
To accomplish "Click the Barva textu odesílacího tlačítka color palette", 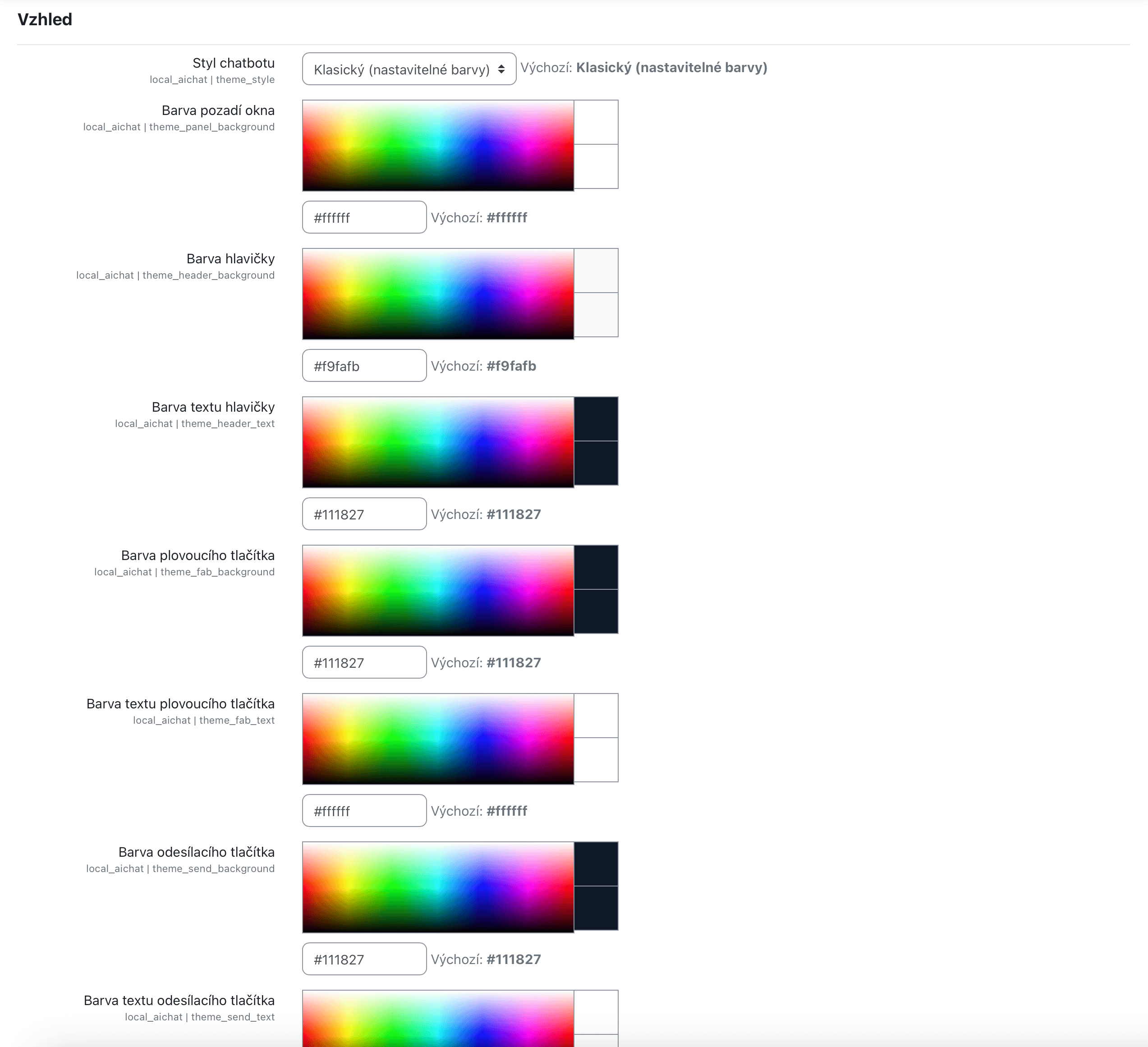I will pyautogui.click(x=438, y=1019).
